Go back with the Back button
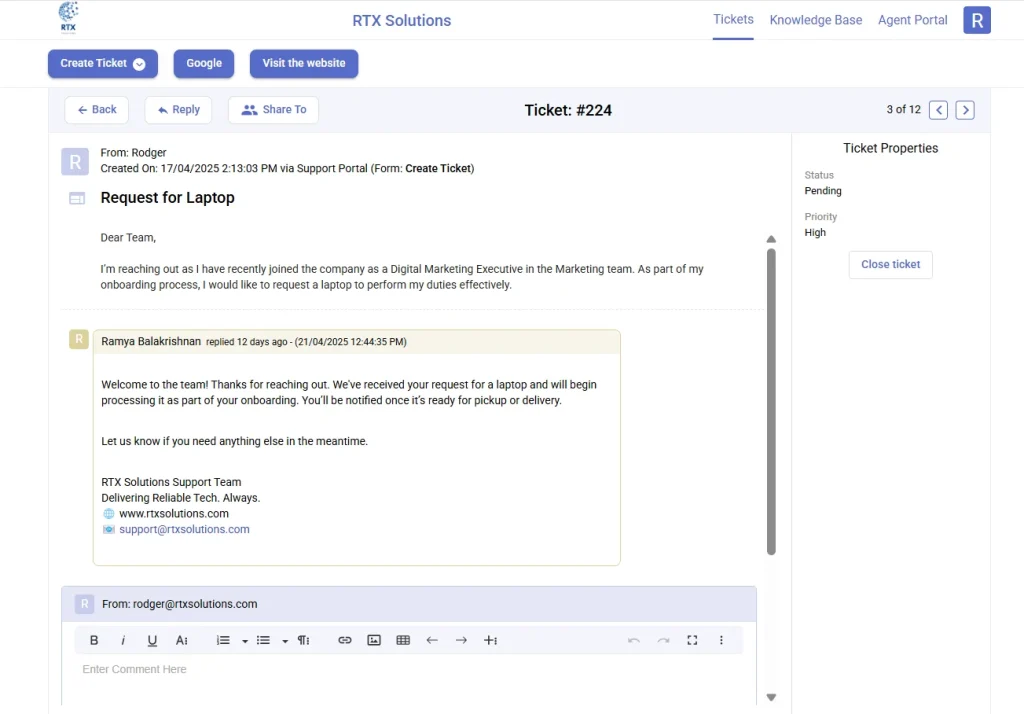This screenshot has width=1024, height=714. click(x=97, y=110)
